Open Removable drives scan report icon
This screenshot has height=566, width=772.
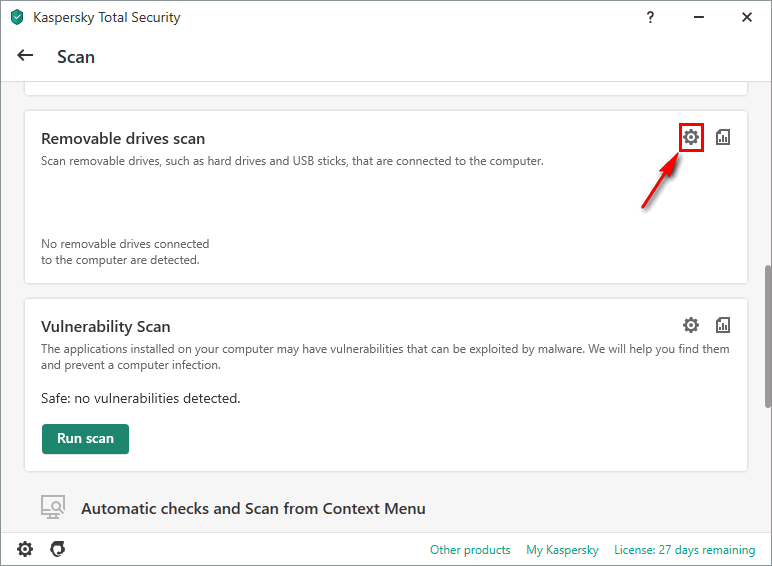[723, 137]
